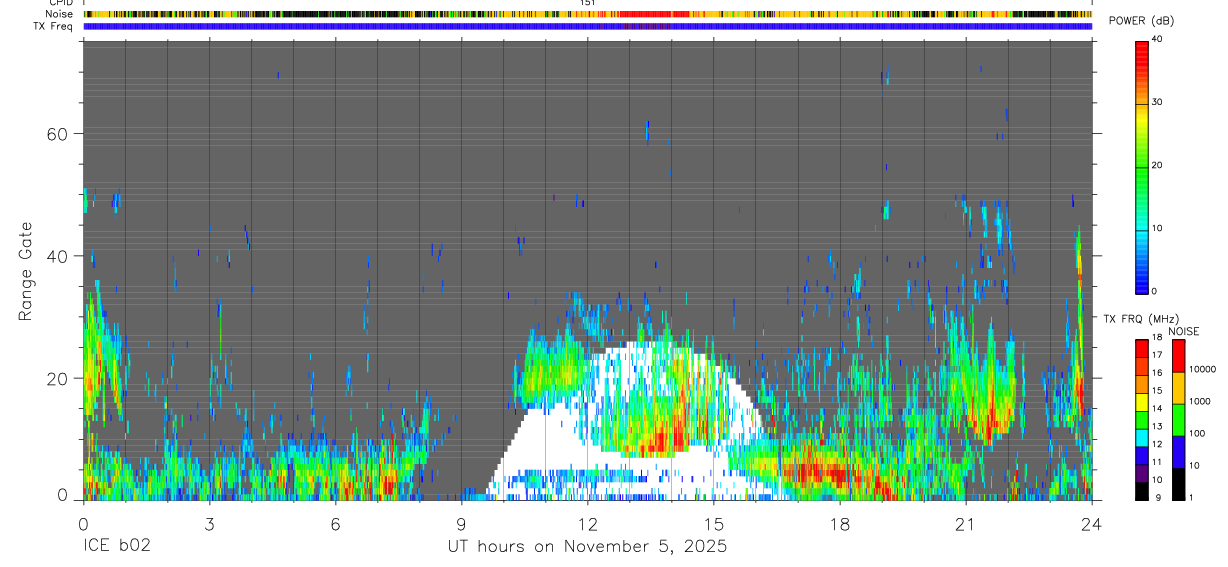Image resolution: width=1228 pixels, height=567 pixels.
Task: Click the CPID value 151
Action: point(587,4)
